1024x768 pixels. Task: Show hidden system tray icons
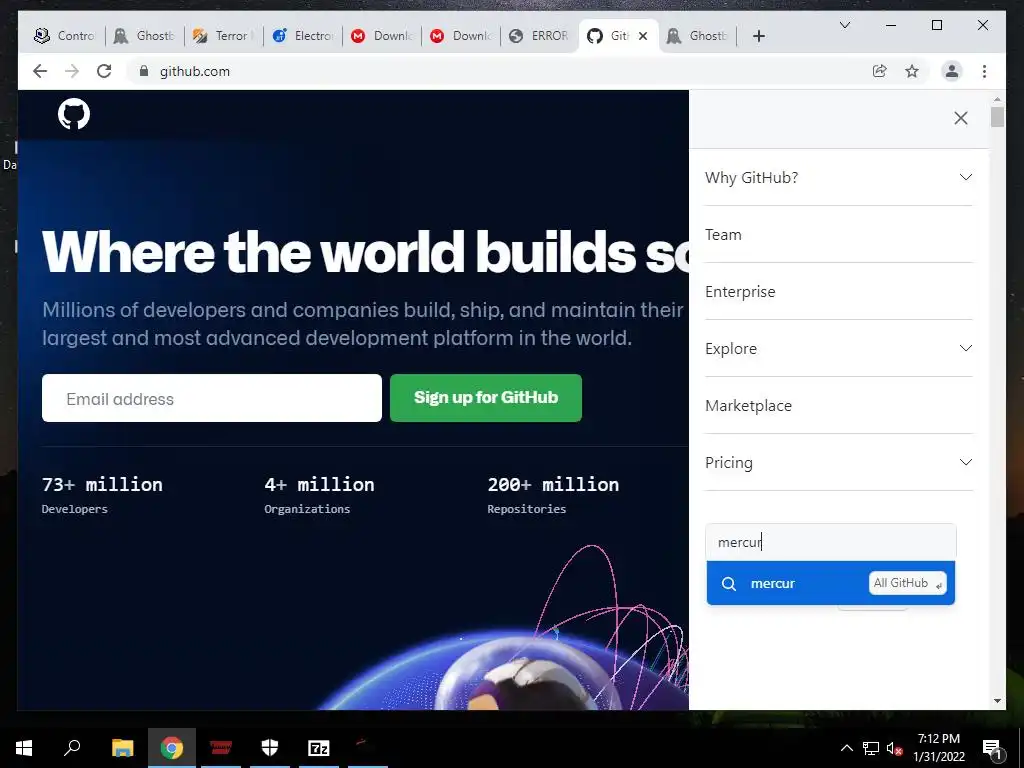click(x=846, y=748)
